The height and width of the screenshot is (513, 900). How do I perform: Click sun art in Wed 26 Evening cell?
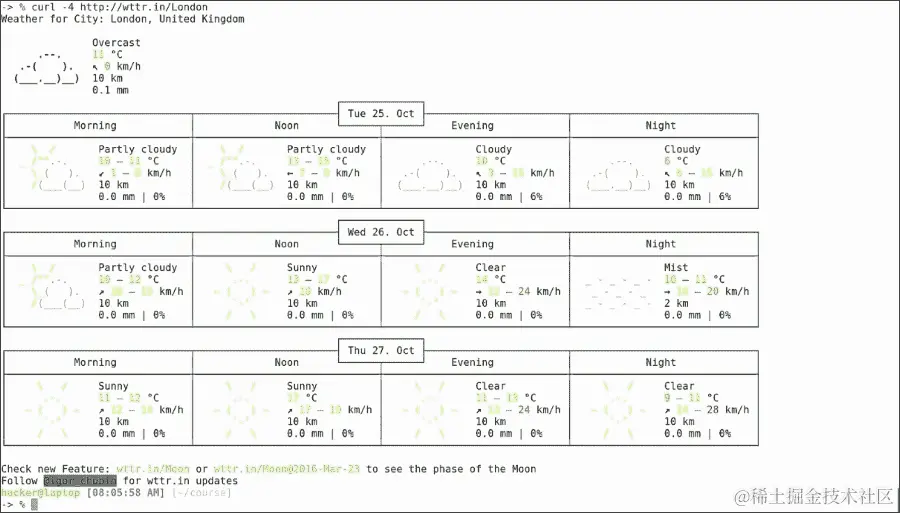[431, 292]
